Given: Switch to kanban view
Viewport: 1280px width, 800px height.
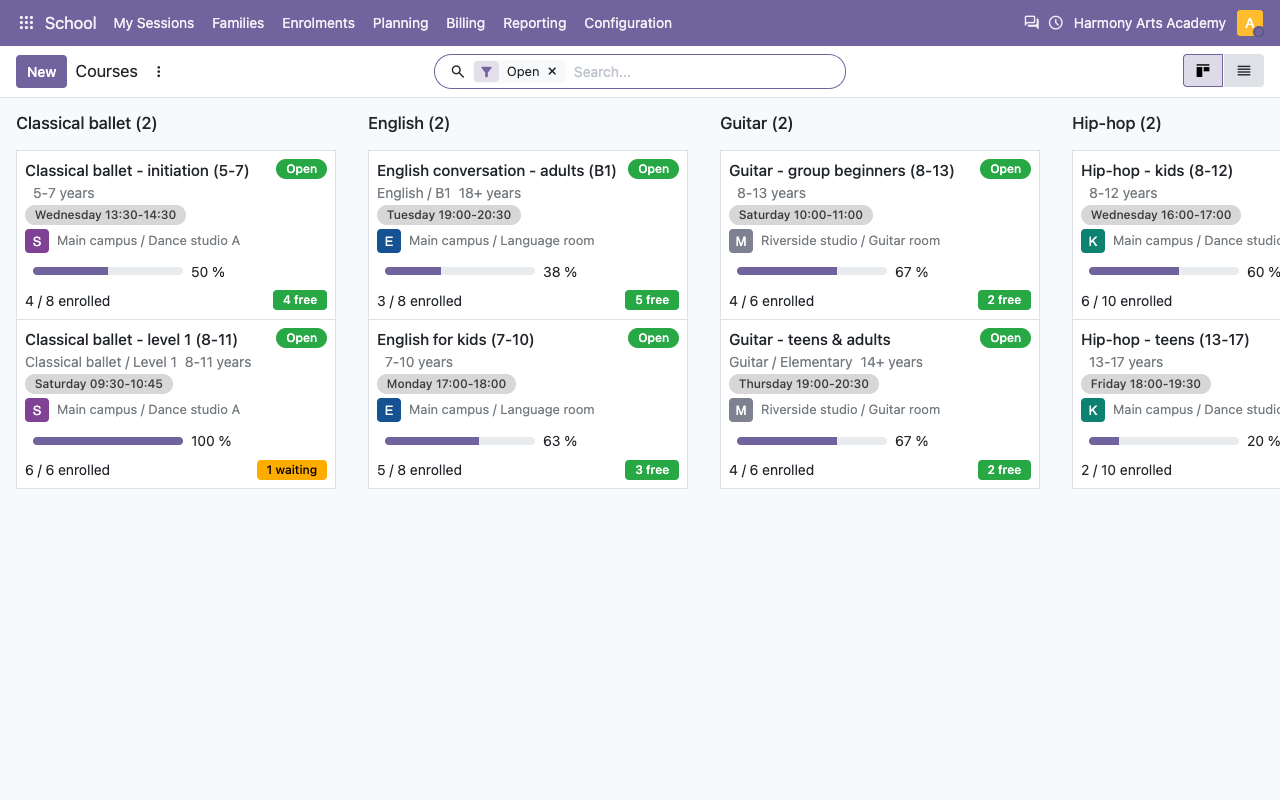Looking at the screenshot, I should click(1203, 71).
